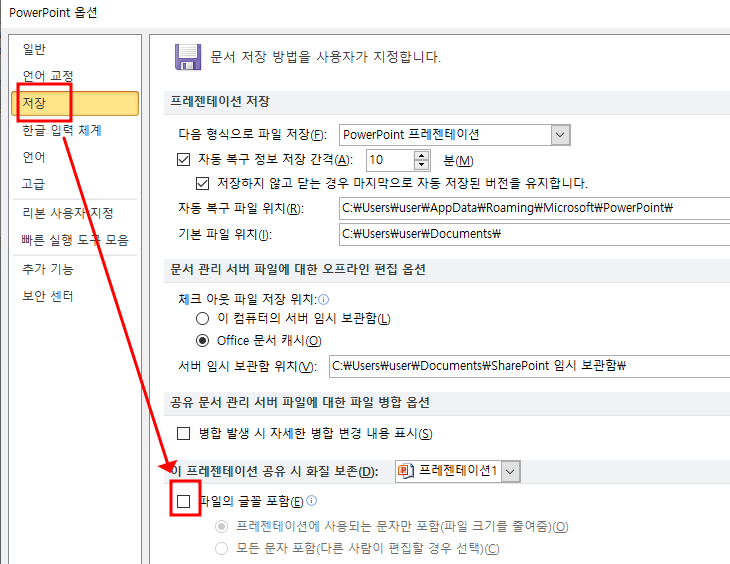Enable 병합 발생 시 자세한 병합 변경 내용 표시
This screenshot has height=564, width=730.
pos(183,434)
